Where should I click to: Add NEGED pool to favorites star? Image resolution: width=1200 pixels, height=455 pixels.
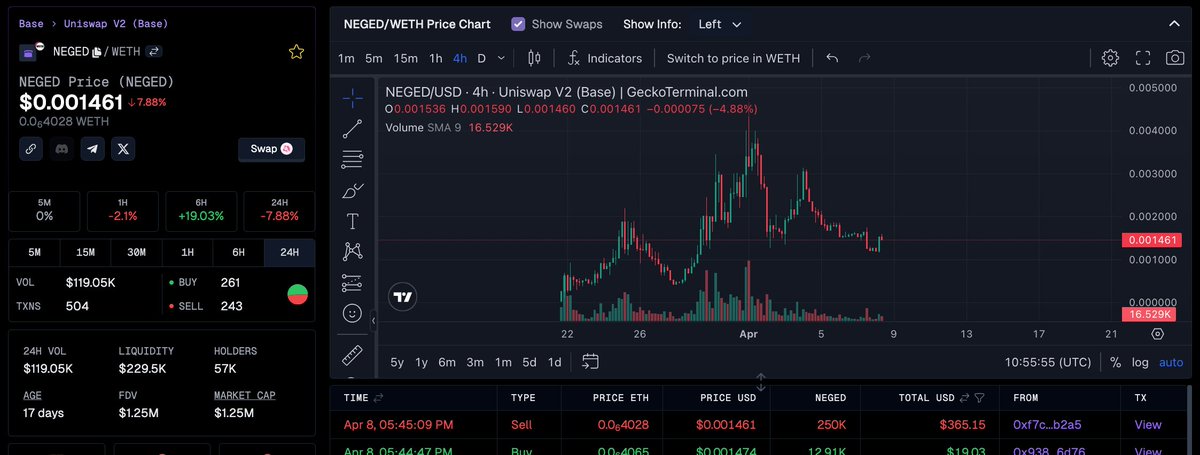pyautogui.click(x=296, y=52)
